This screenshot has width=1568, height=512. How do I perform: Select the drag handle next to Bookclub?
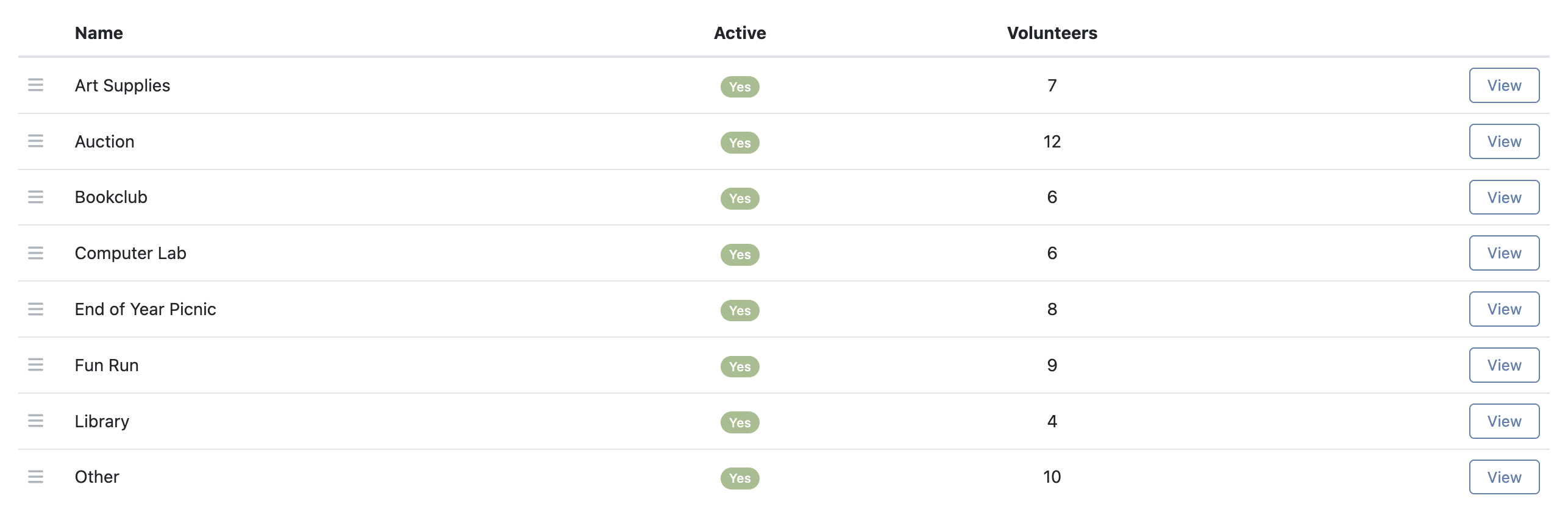point(36,197)
